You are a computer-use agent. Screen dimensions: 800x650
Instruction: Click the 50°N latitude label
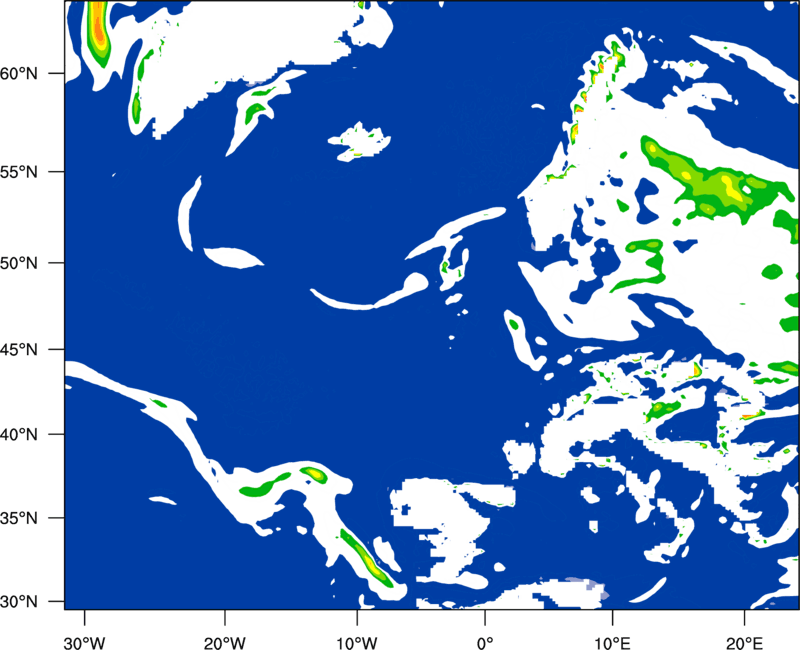[x=19, y=263]
